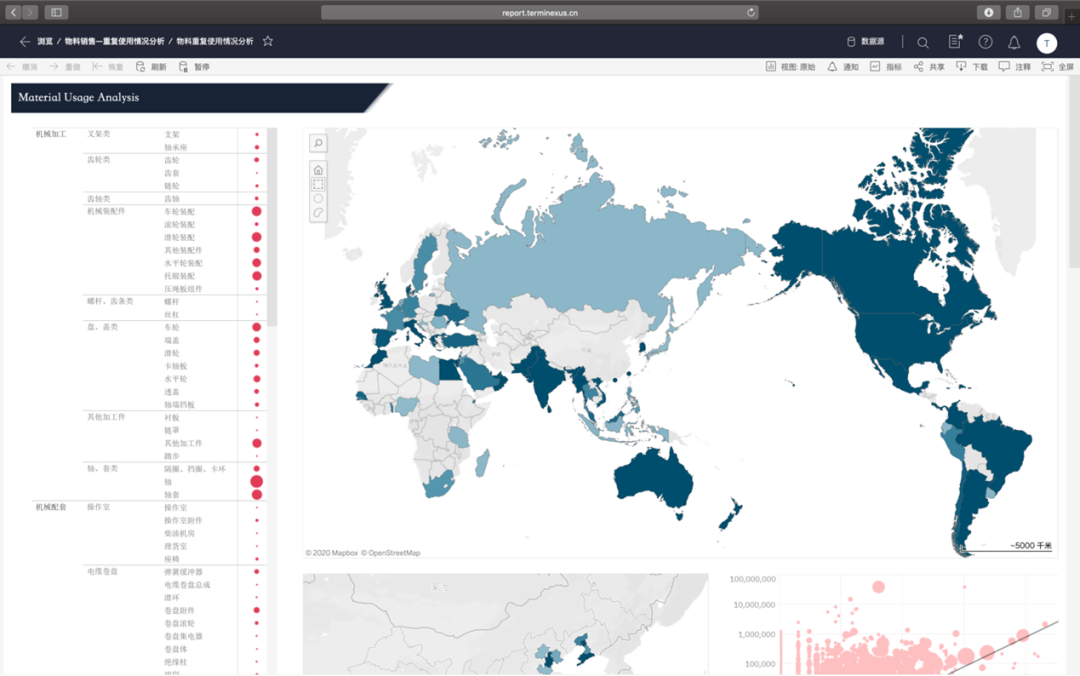Click 刷新 to refresh the data

(x=151, y=67)
